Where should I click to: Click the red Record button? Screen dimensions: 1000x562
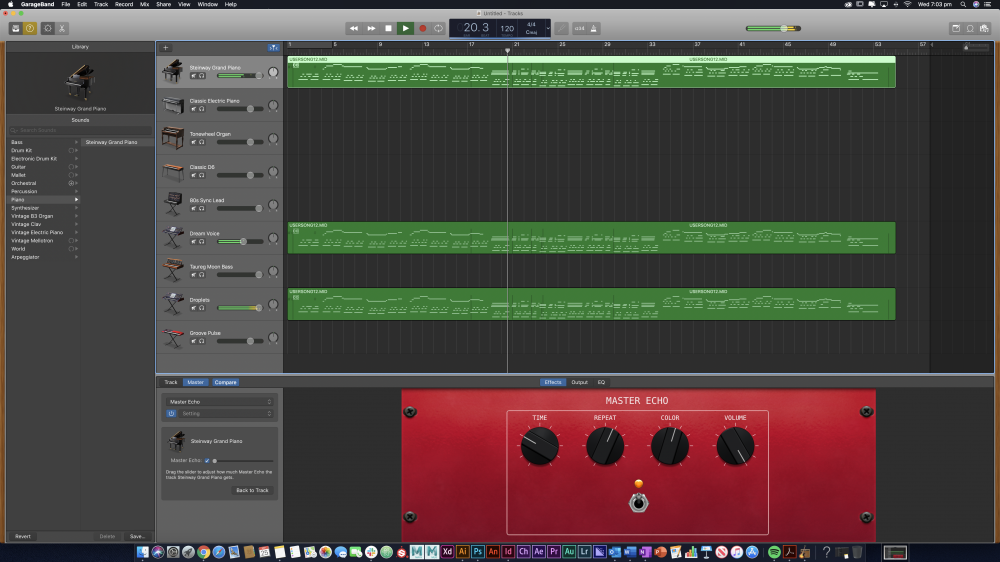point(422,28)
